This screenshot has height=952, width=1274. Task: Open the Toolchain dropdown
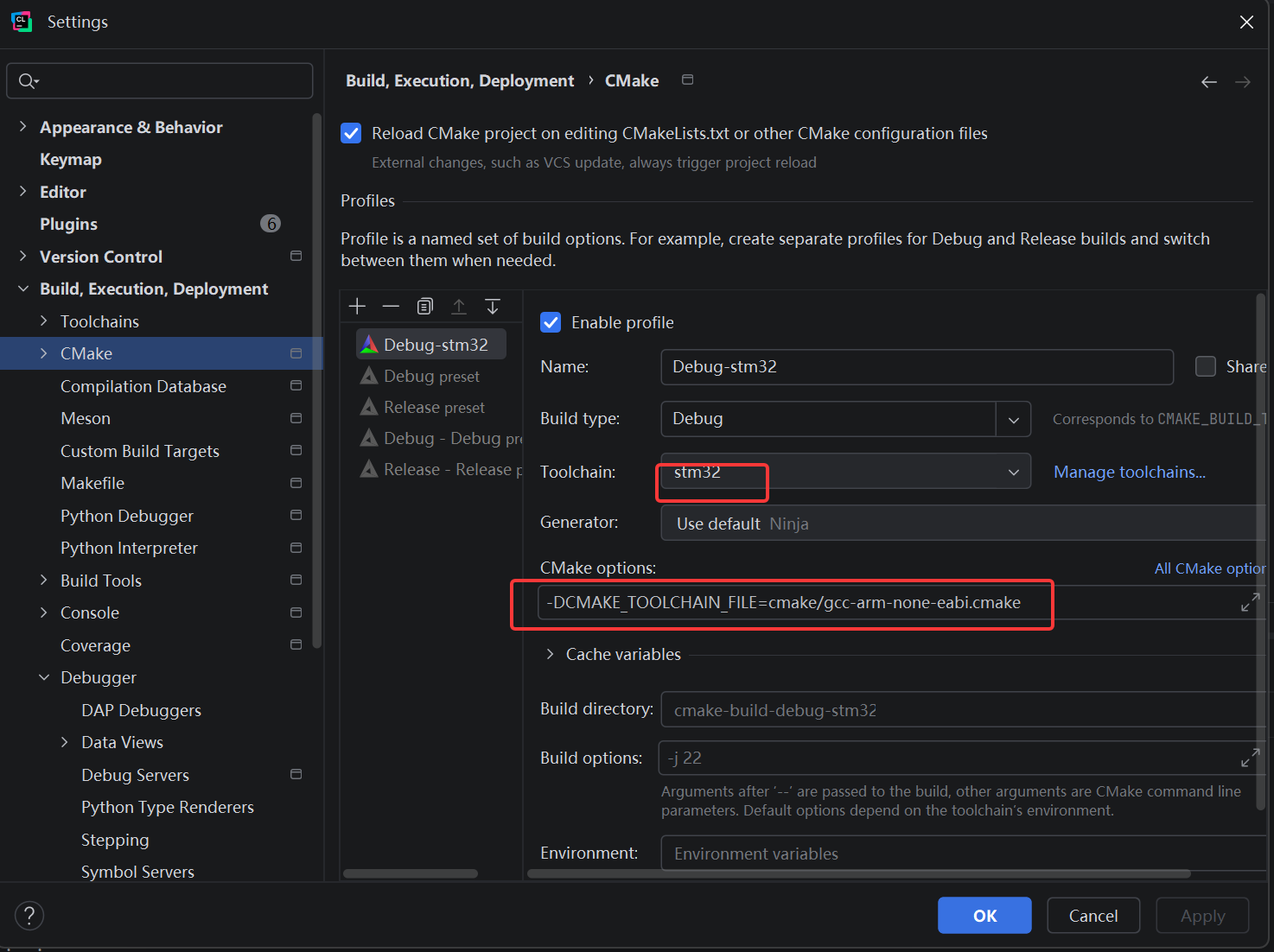click(x=846, y=472)
